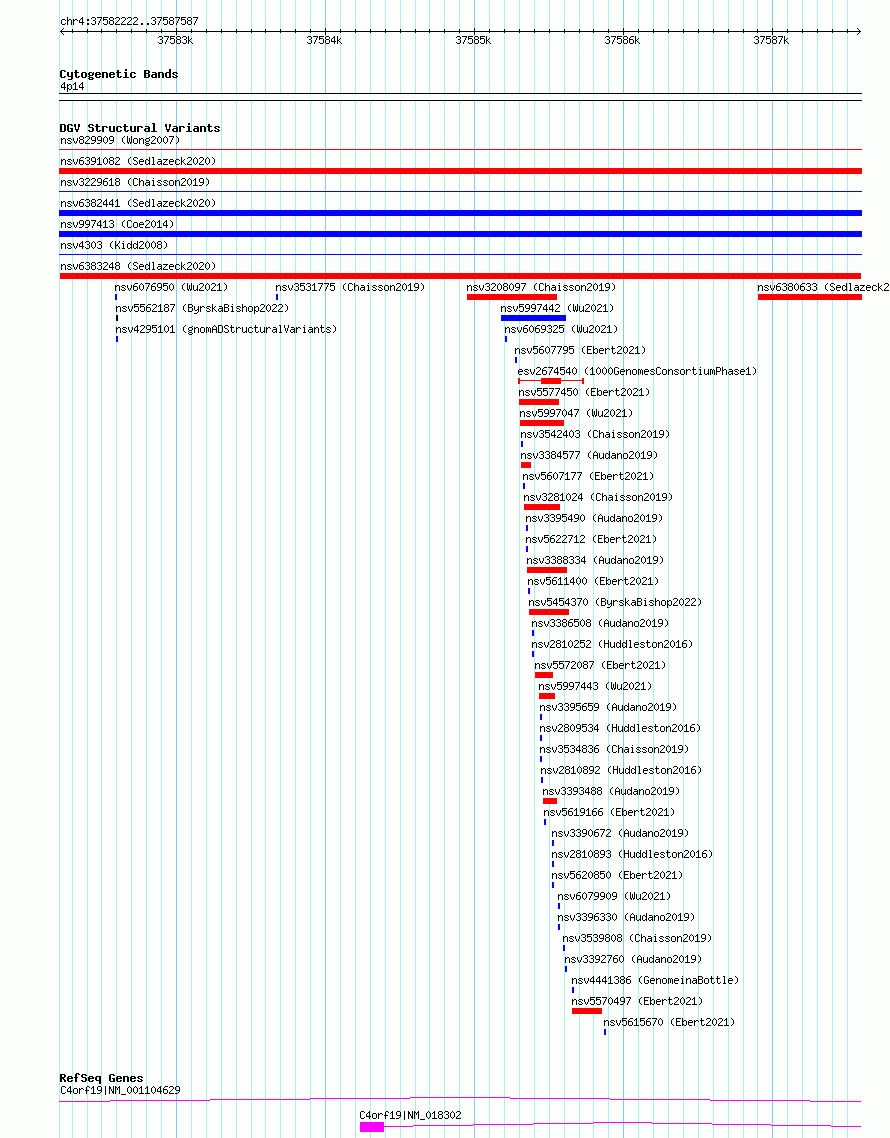Click nsv5622712 (Ebert2021) label

point(591,540)
